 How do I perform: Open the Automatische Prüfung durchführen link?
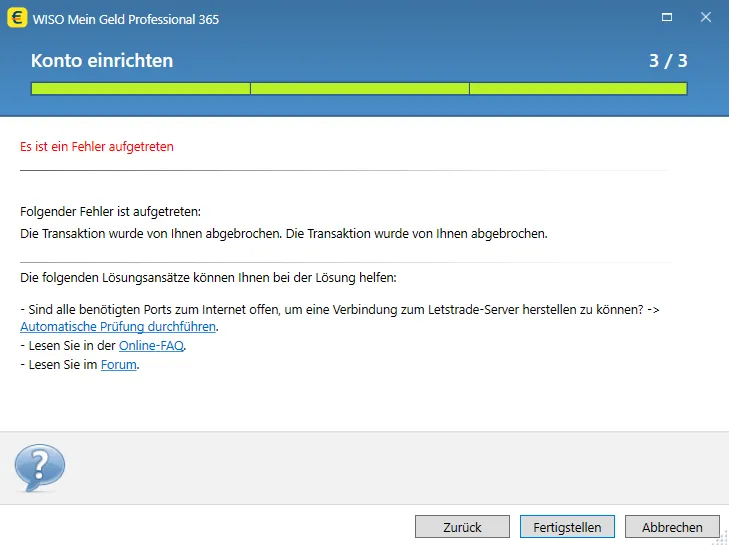[x=118, y=327]
